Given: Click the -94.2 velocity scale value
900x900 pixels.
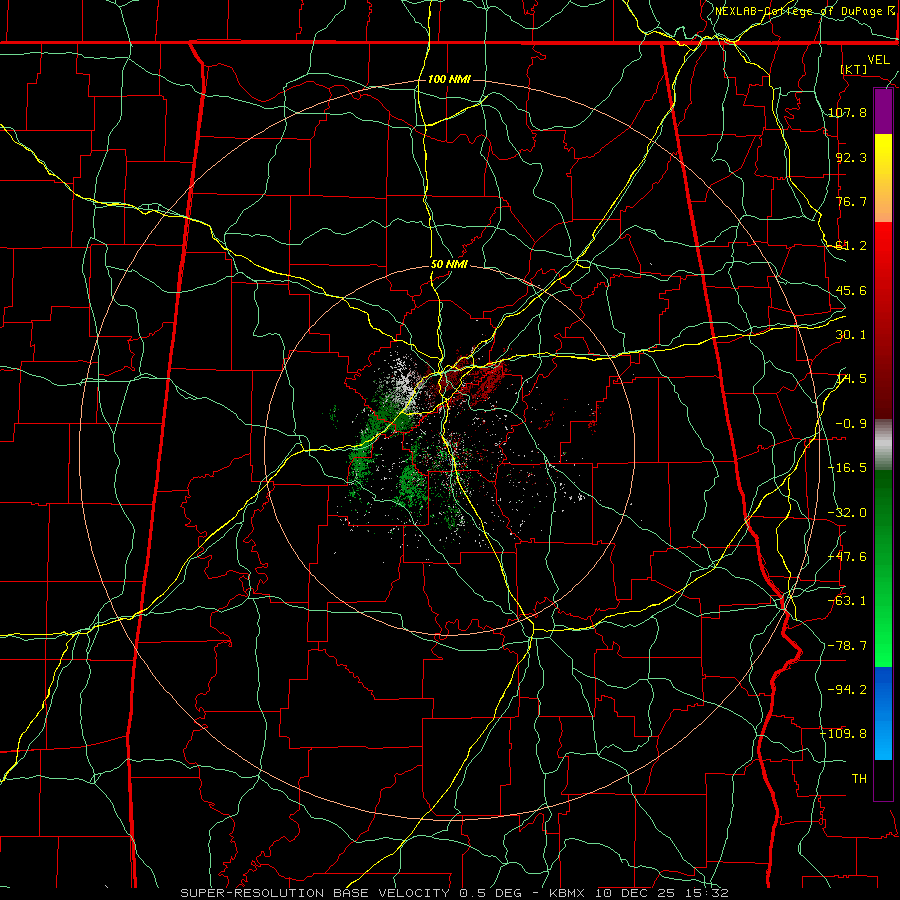Looking at the screenshot, I should [847, 690].
